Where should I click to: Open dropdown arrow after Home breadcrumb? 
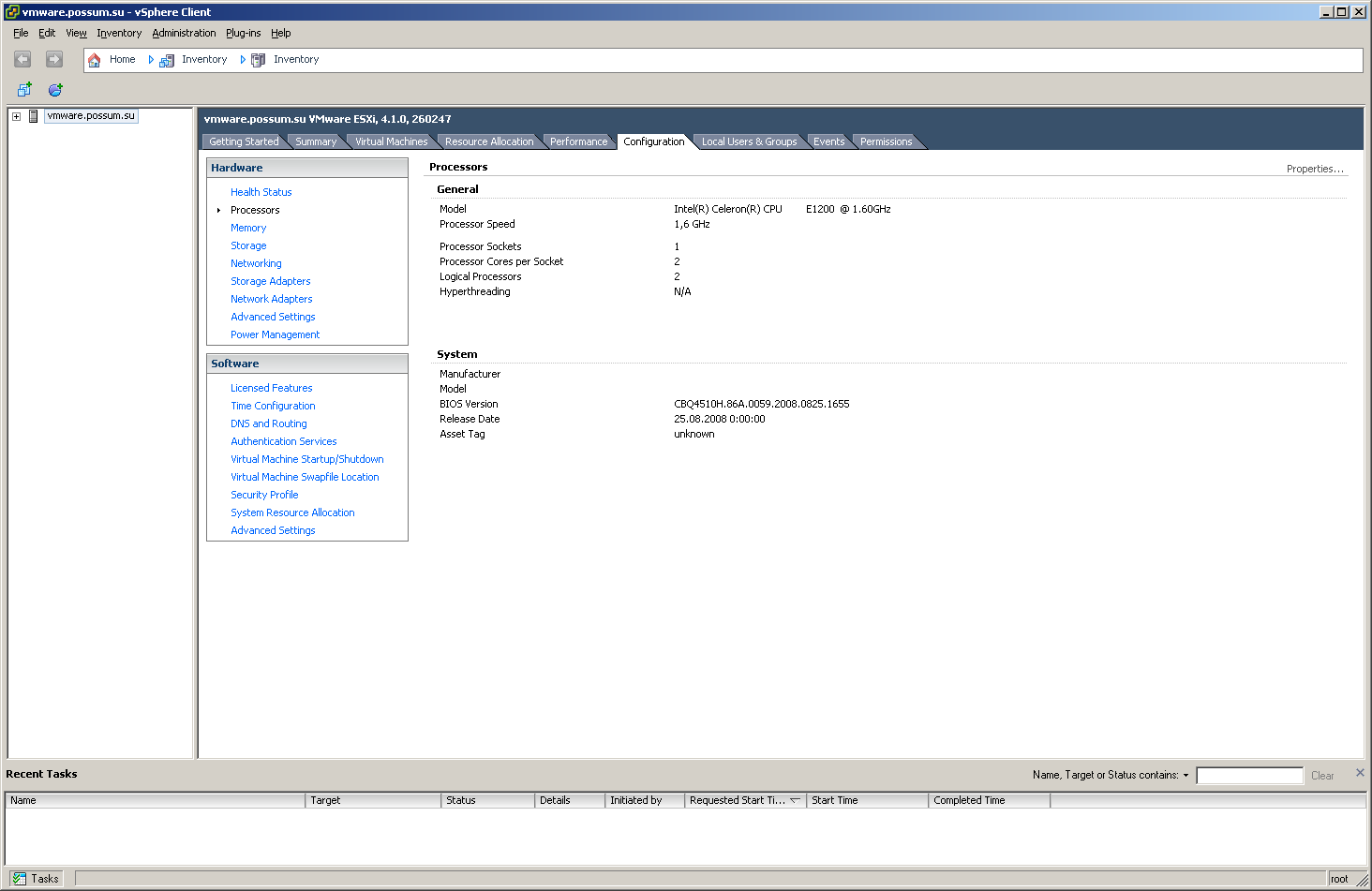(151, 59)
